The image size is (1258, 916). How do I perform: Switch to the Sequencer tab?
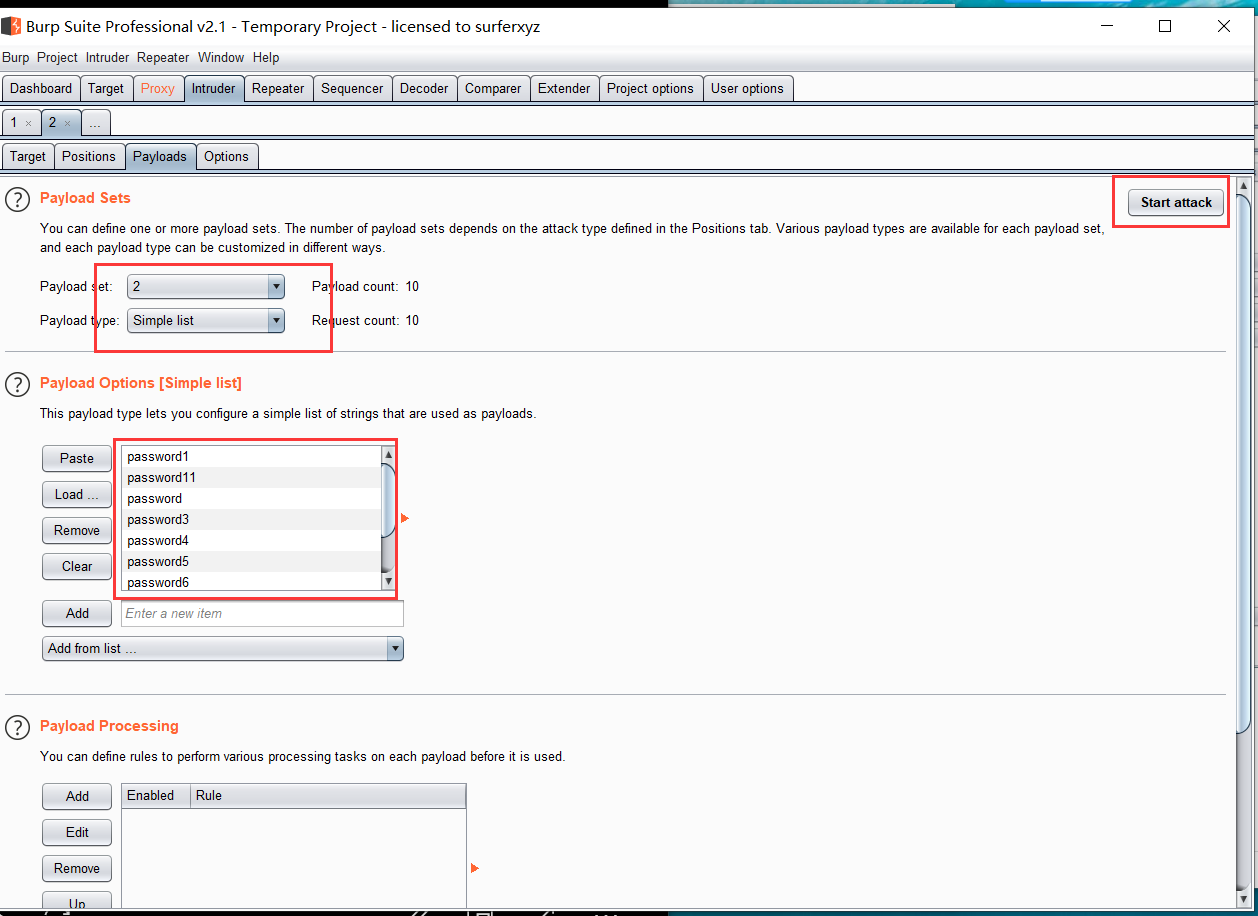(x=352, y=89)
